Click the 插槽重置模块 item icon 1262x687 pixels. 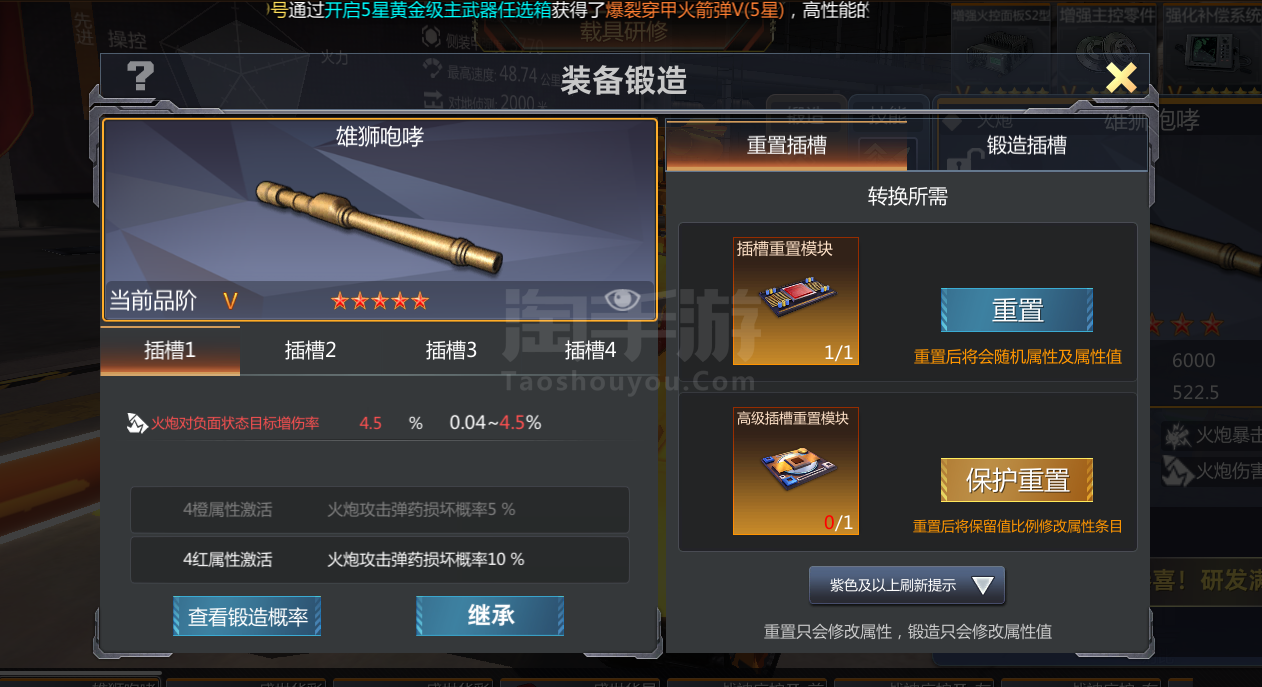coord(796,301)
